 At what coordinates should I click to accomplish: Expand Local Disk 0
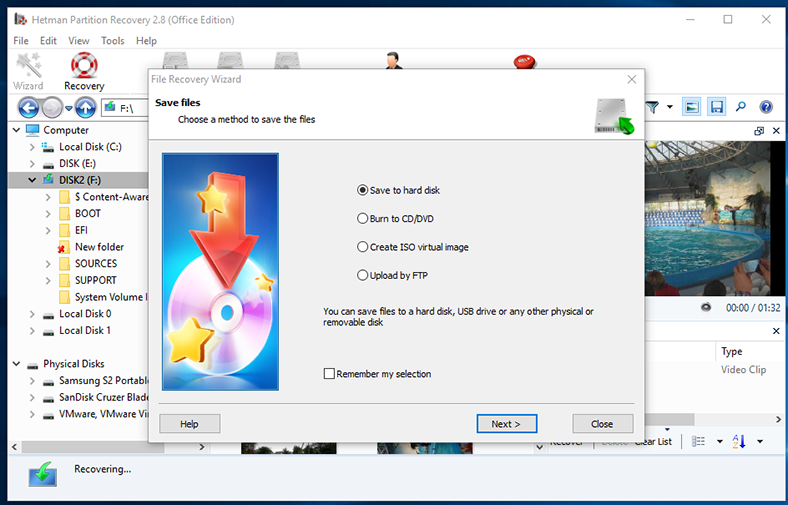pos(32,314)
